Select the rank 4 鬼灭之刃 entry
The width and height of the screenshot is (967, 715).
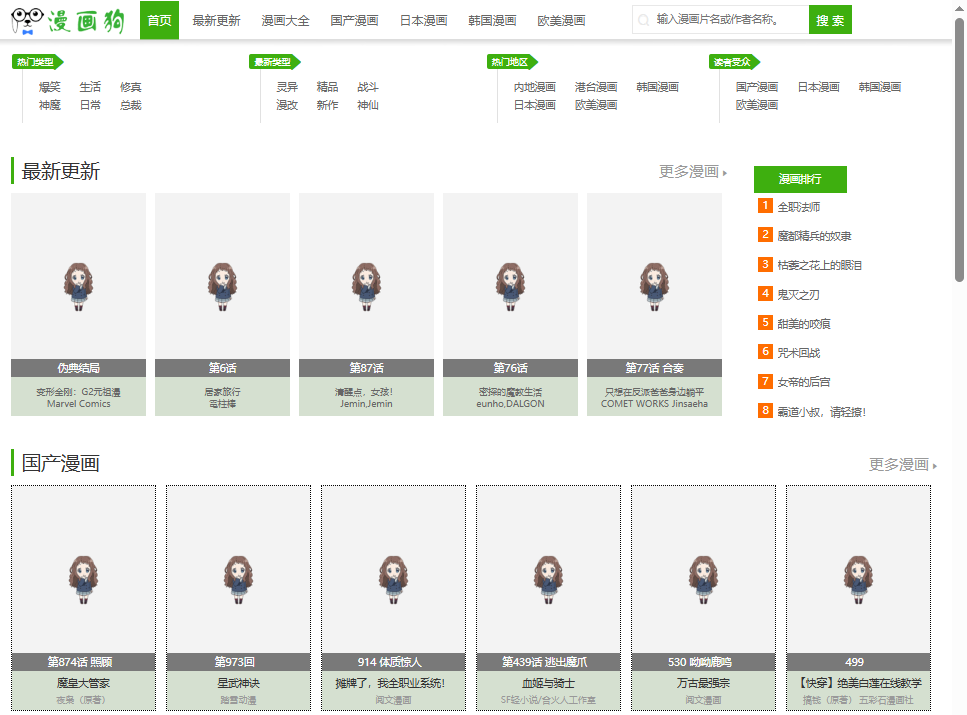tap(798, 294)
